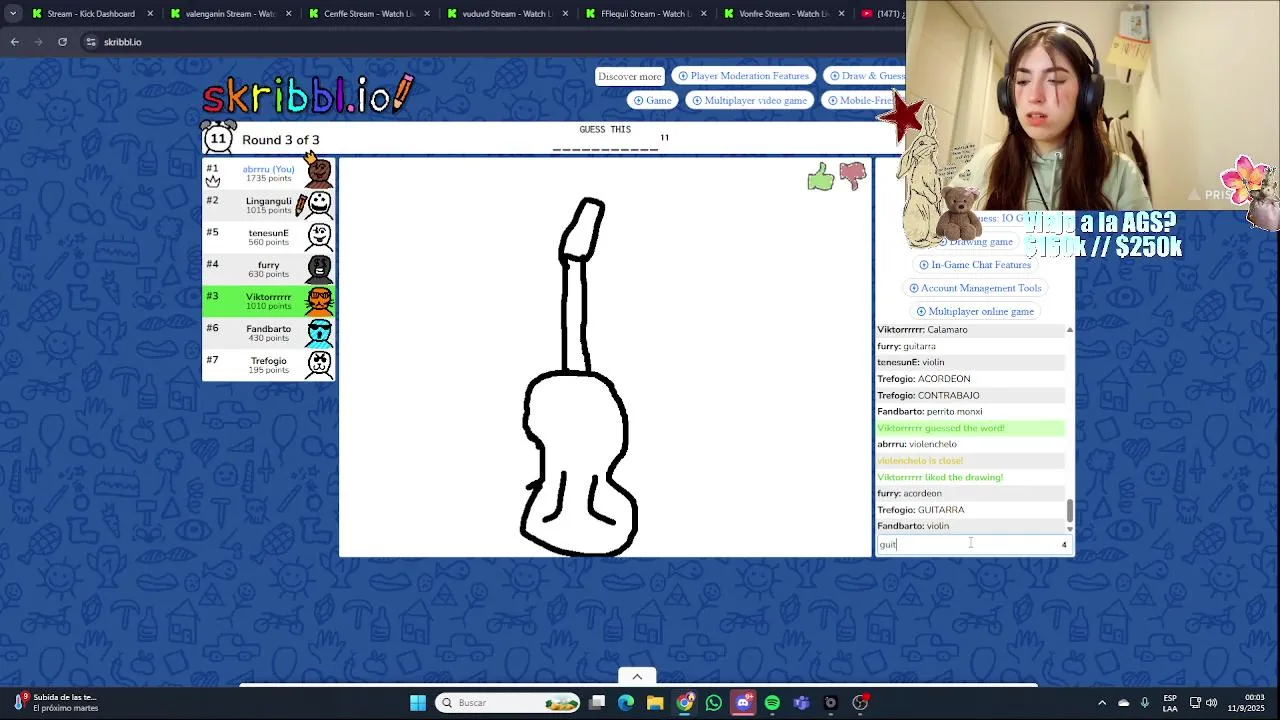
Task: Like the drawing with thumbs up
Action: tap(821, 178)
